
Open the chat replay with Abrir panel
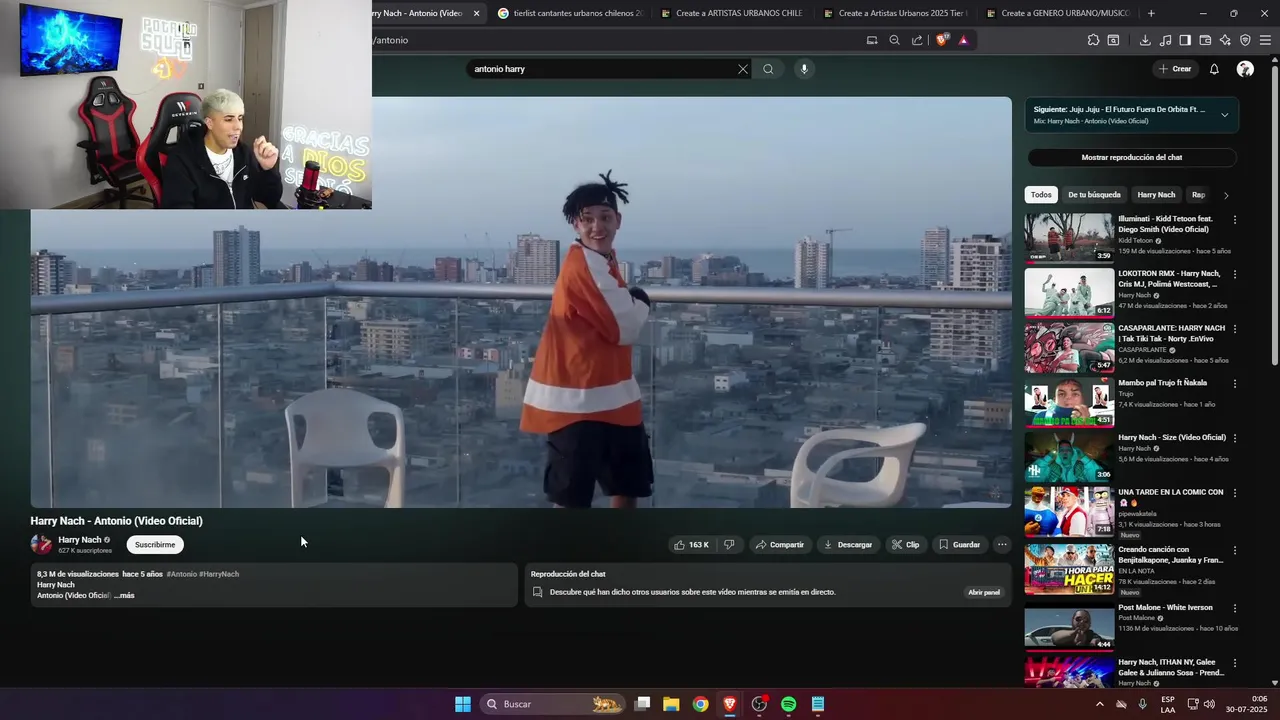pos(984,592)
